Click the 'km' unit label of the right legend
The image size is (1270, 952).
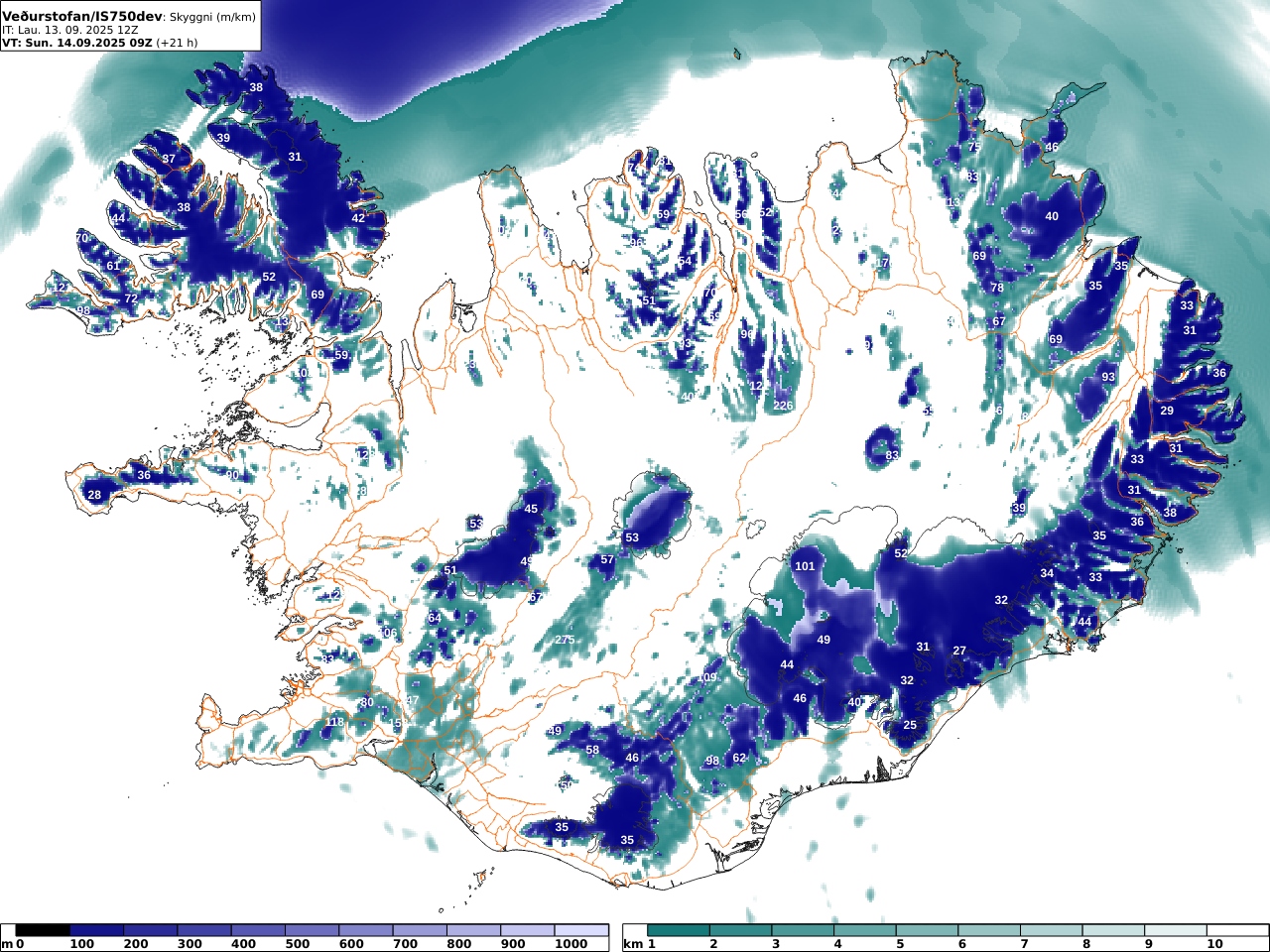tap(633, 944)
